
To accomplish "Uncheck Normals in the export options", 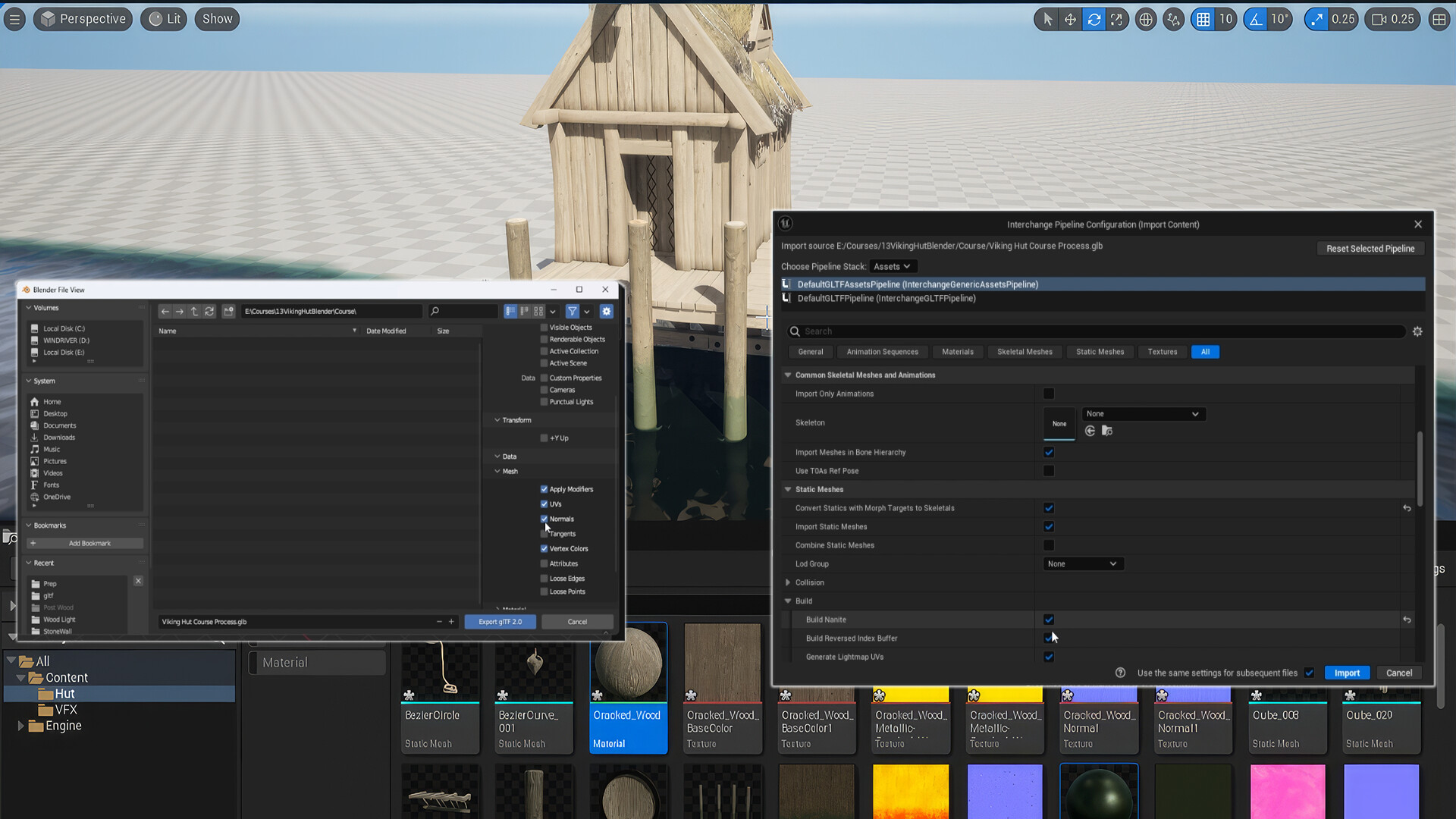I will coord(544,519).
